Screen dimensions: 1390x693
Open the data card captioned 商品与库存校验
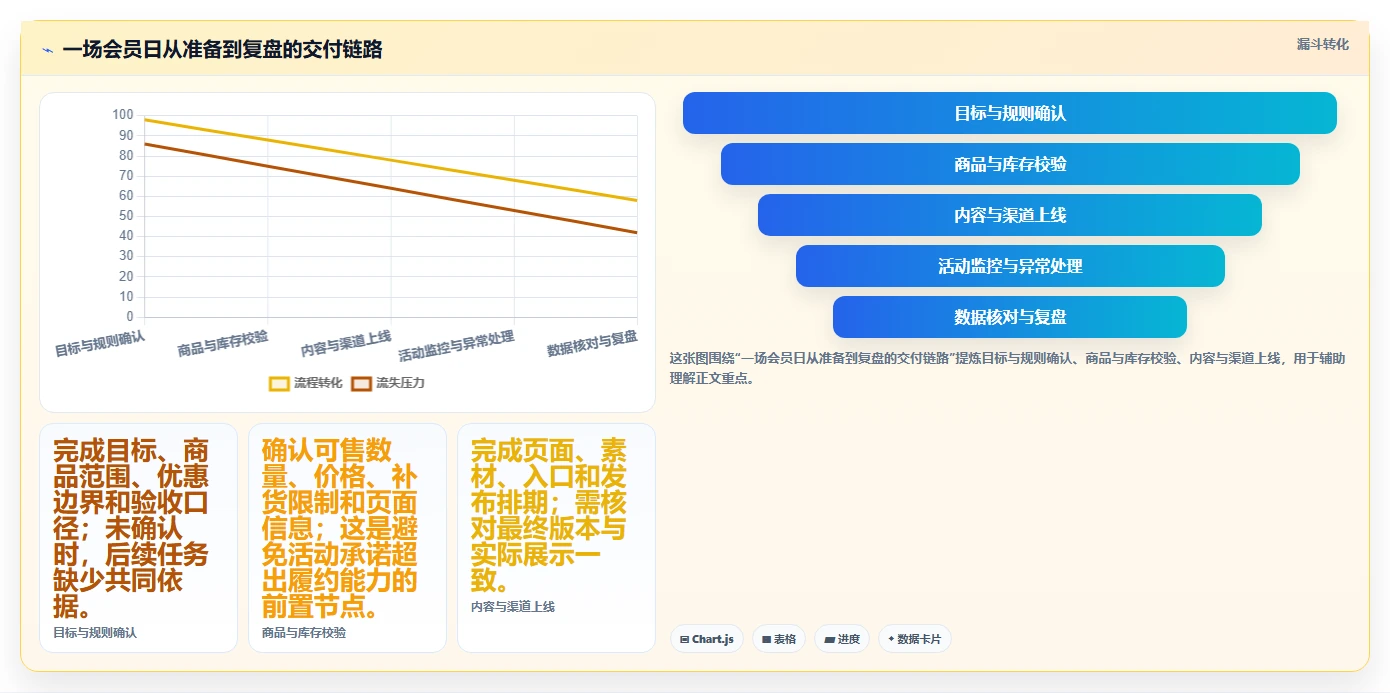pos(347,538)
